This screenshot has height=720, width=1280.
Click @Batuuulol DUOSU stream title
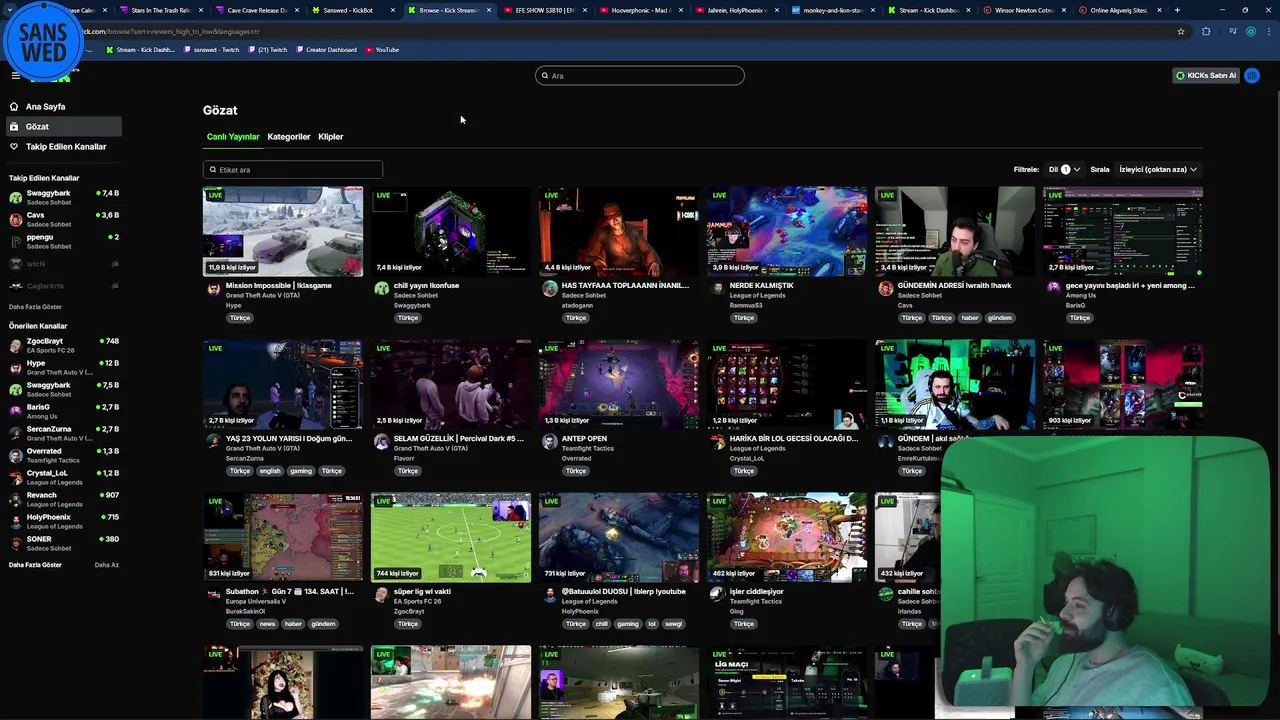623,591
